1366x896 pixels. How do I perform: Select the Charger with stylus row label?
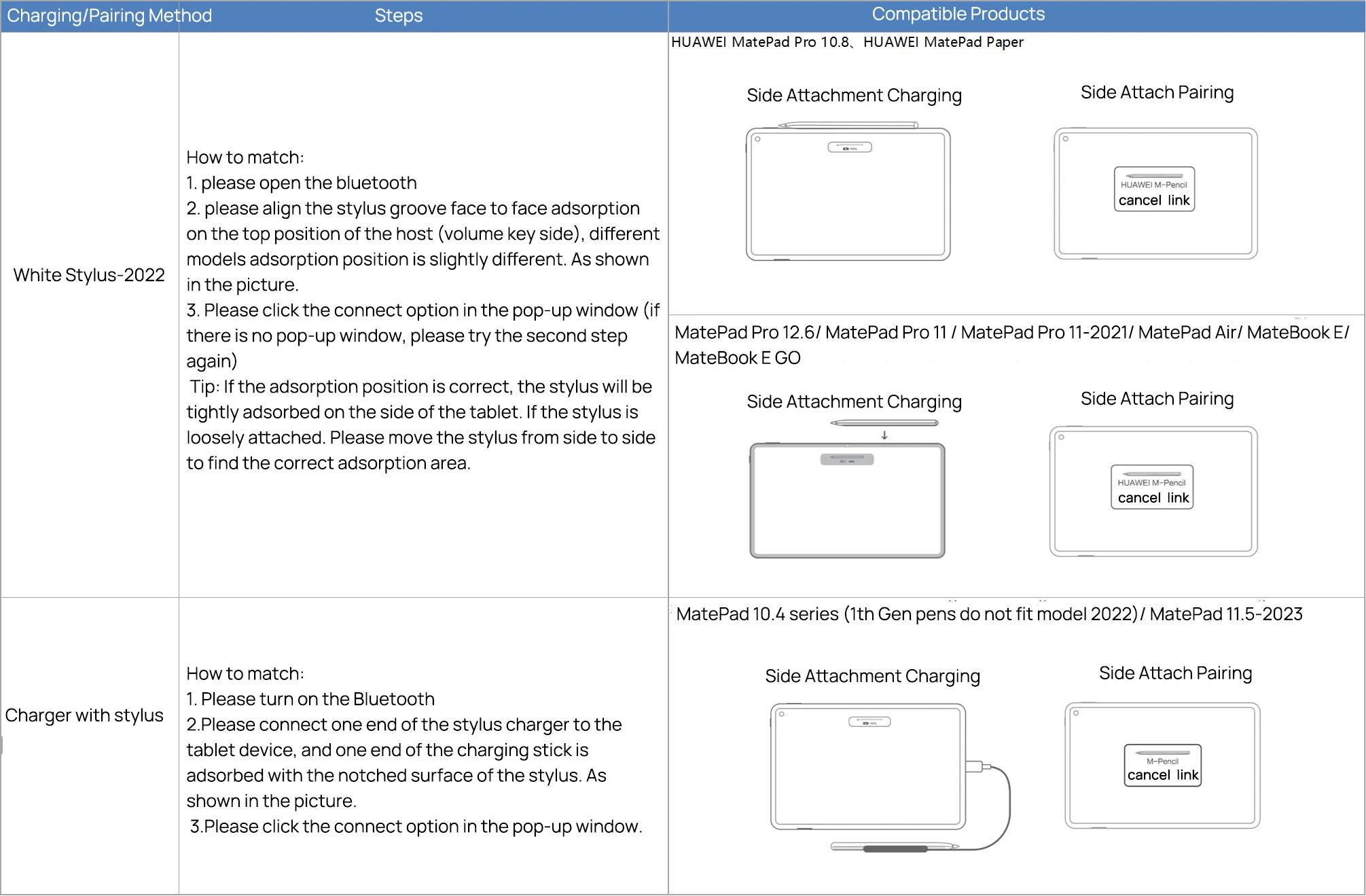click(x=84, y=715)
